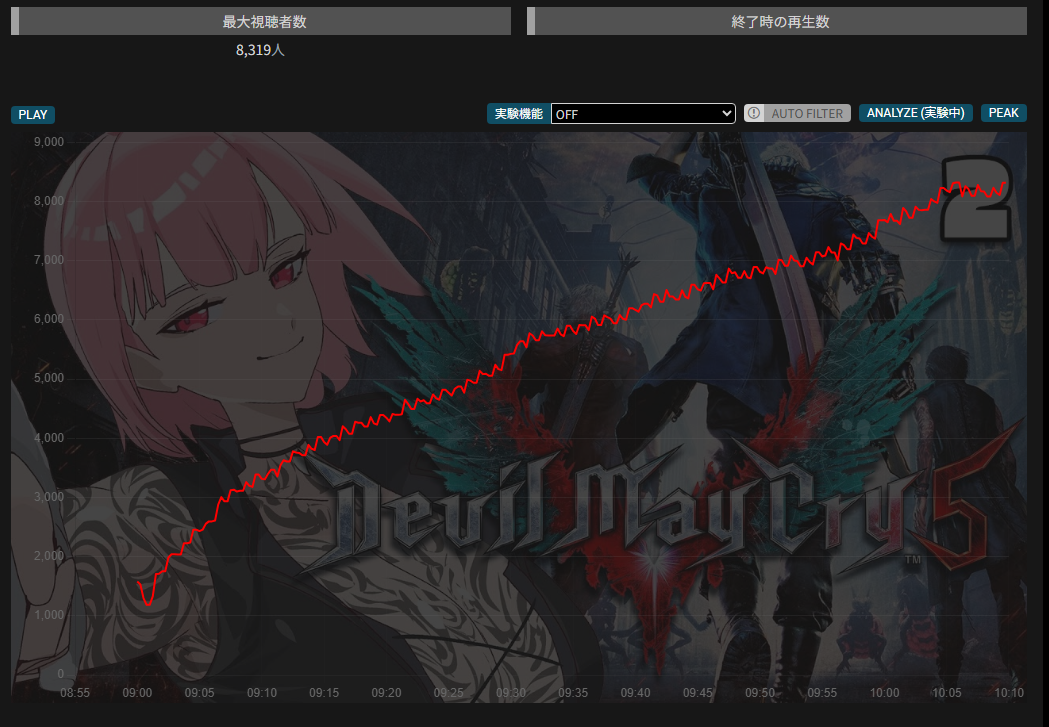This screenshot has height=727, width=1049.
Task: Toggle the AUTO FILTER switch
Action: pyautogui.click(x=797, y=113)
